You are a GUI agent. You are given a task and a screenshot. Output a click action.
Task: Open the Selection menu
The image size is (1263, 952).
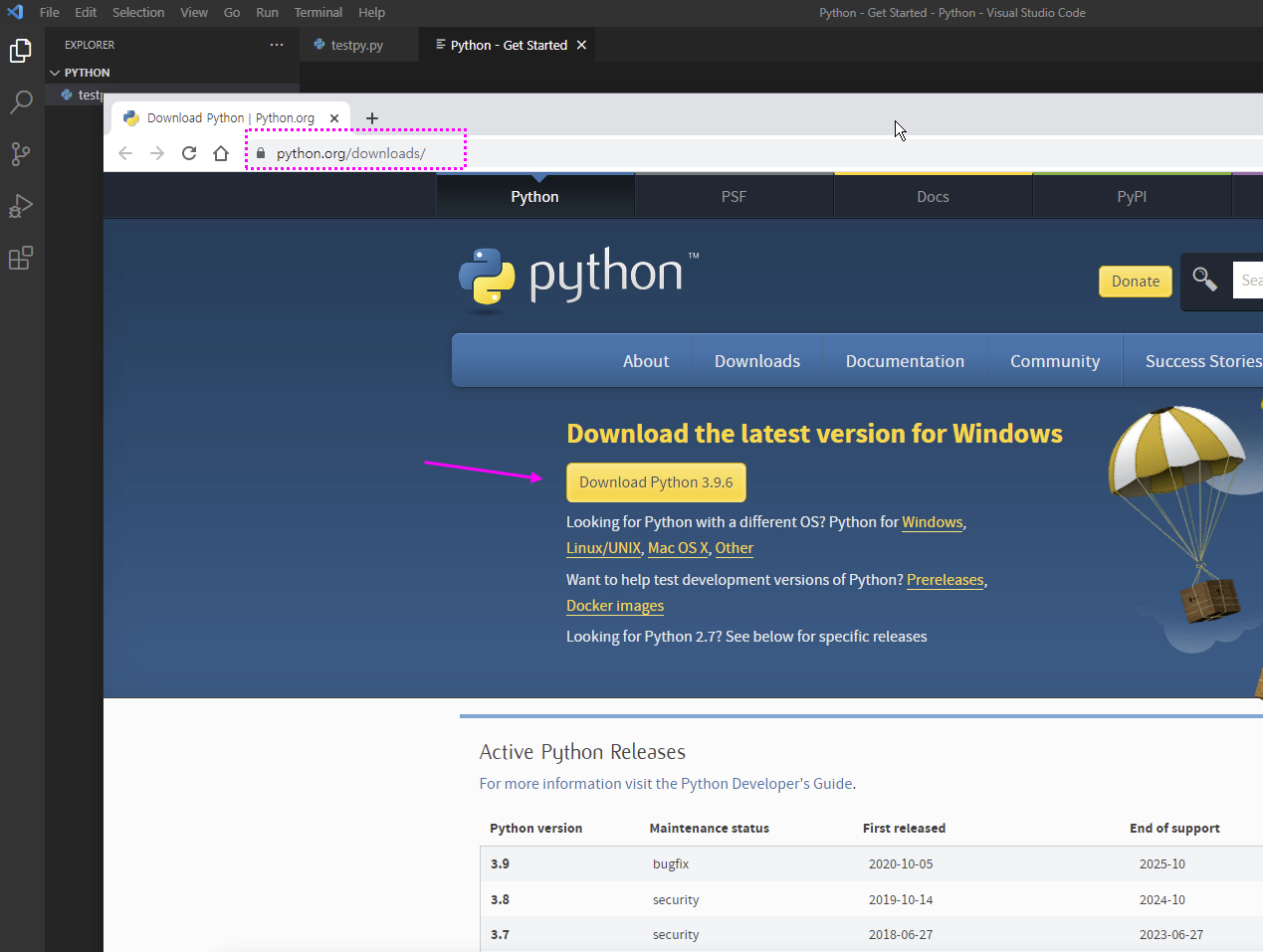point(138,12)
